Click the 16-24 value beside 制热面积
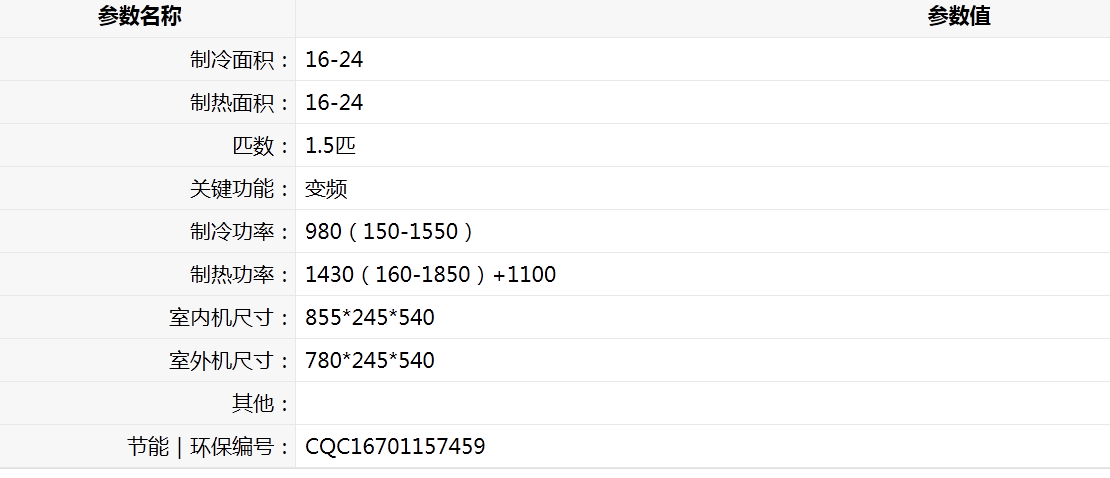The height and width of the screenshot is (478, 1110). (x=334, y=103)
